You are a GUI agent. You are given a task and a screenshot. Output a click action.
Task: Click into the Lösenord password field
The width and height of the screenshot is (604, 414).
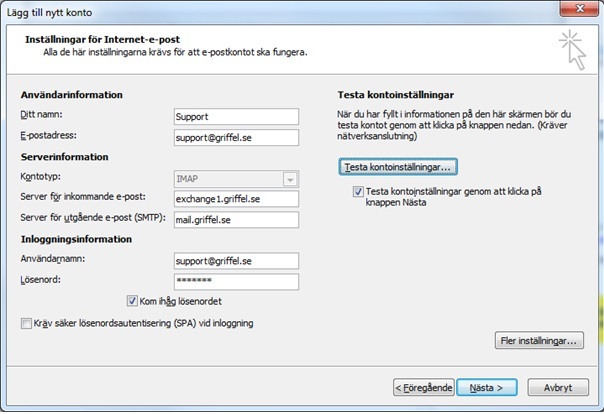click(x=236, y=282)
